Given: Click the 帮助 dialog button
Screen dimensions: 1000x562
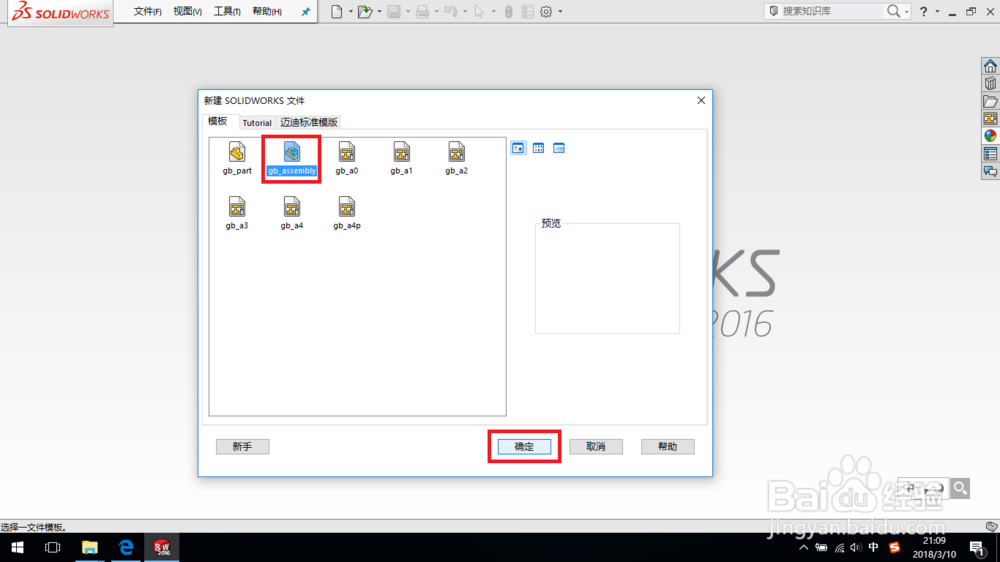Looking at the screenshot, I should click(667, 447).
